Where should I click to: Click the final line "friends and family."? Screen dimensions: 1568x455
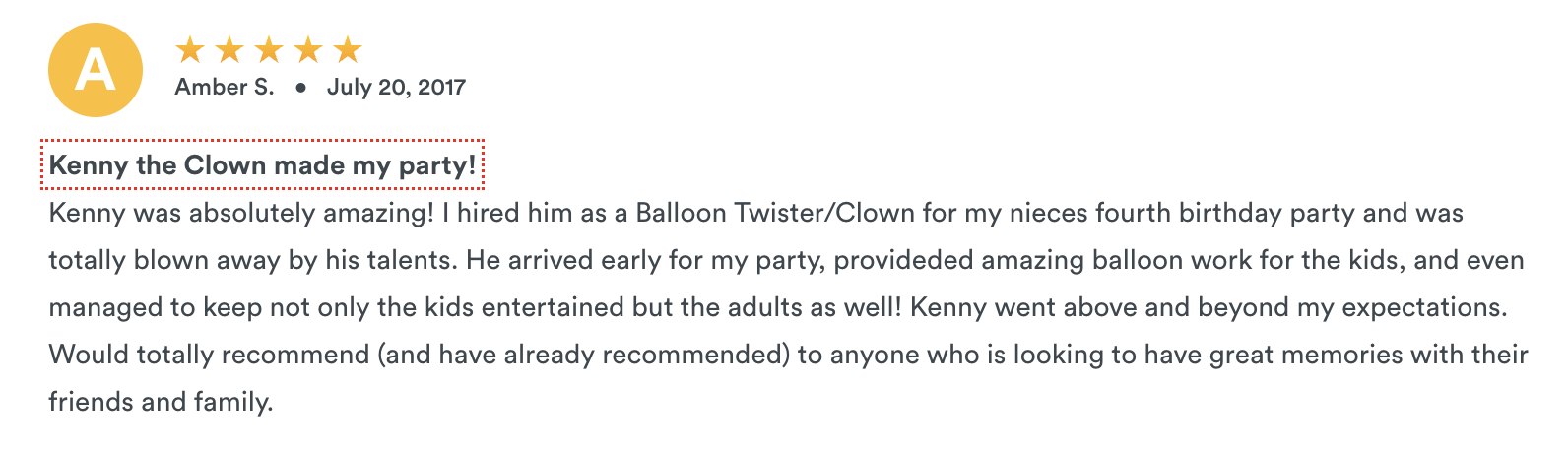pos(161,402)
